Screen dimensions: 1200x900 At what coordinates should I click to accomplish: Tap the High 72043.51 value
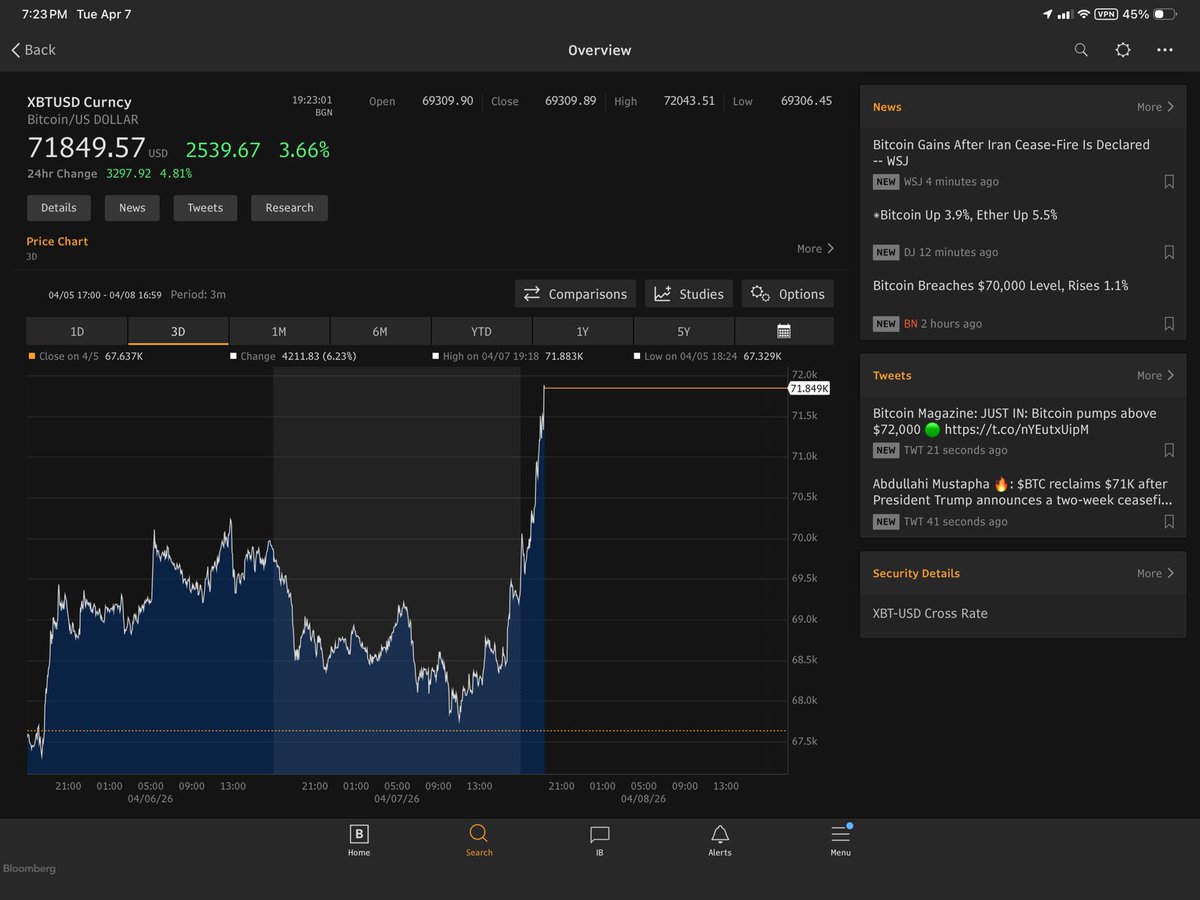click(x=689, y=101)
